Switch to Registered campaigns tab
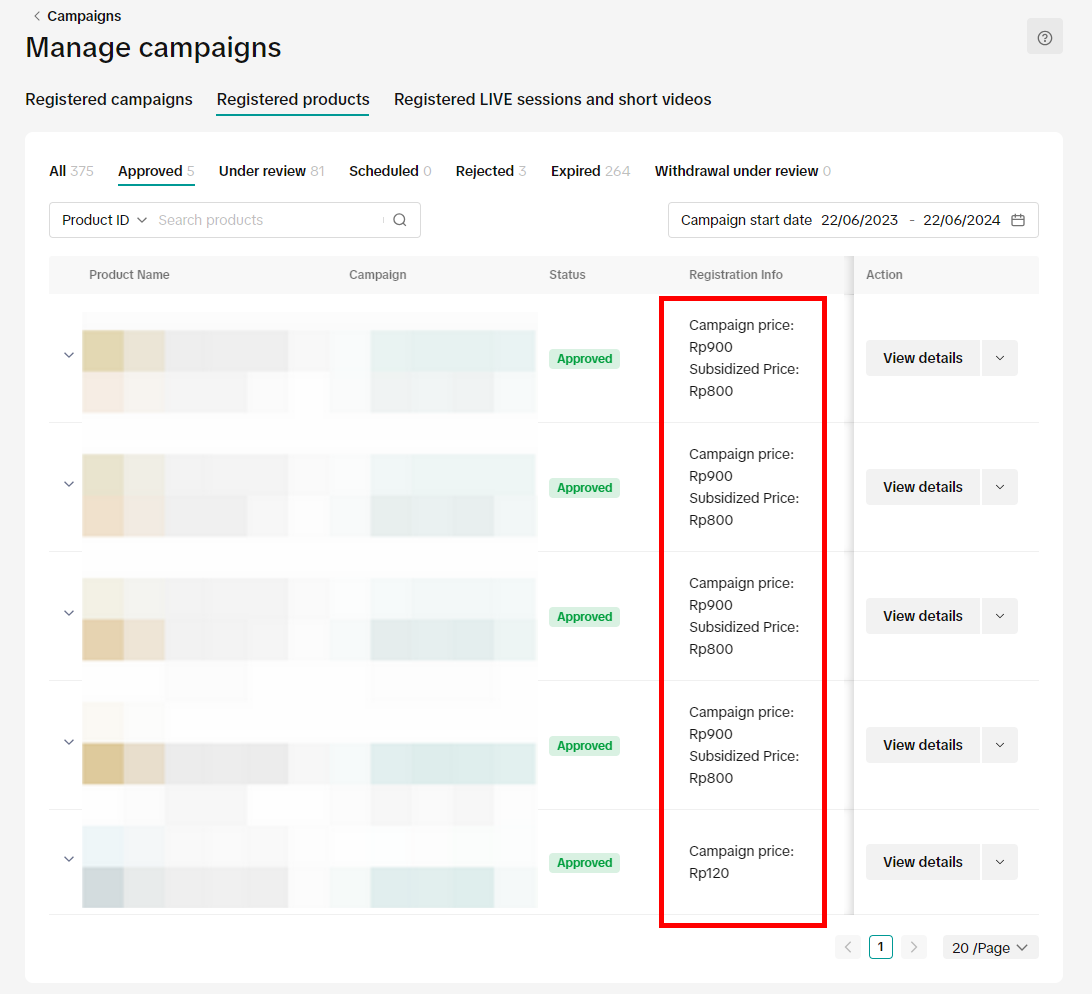The width and height of the screenshot is (1092, 994). [109, 99]
